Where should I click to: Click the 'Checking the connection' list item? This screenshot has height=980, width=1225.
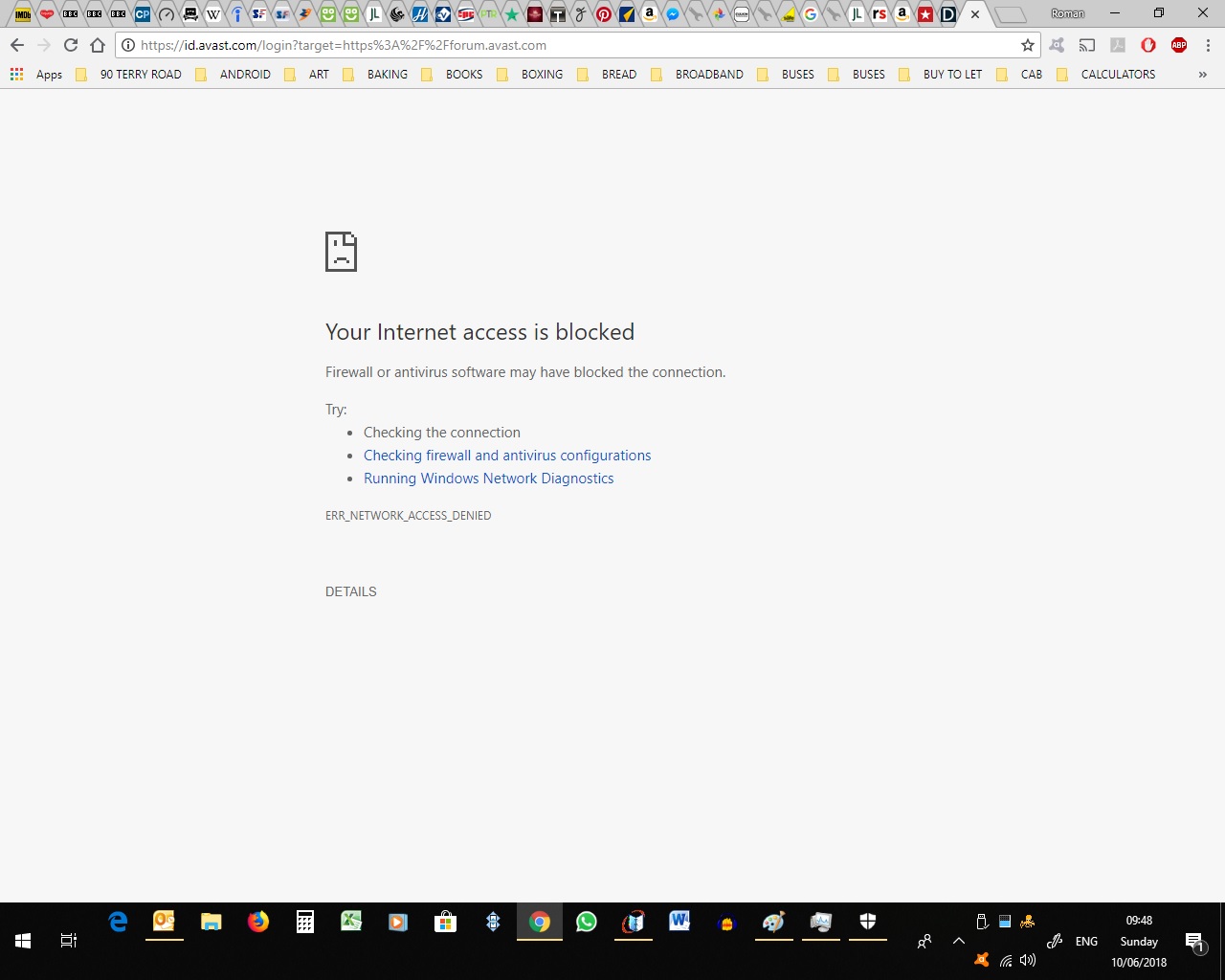pos(442,433)
